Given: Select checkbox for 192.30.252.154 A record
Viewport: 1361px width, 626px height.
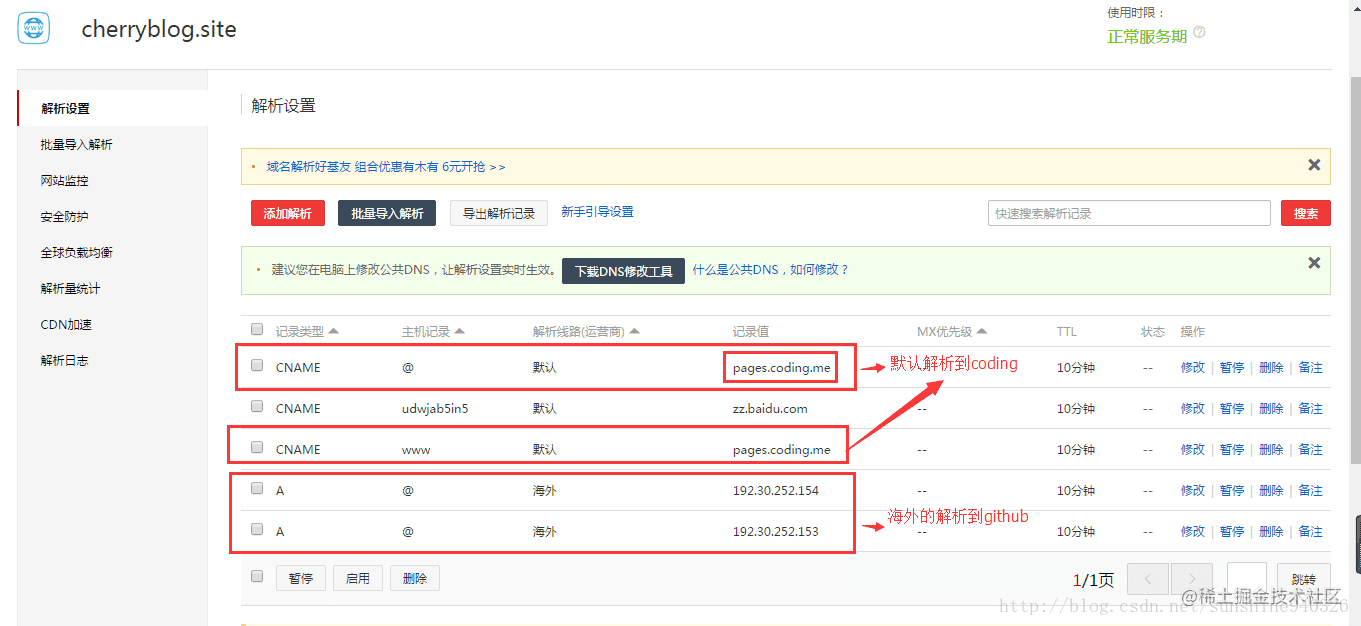Looking at the screenshot, I should [x=257, y=488].
